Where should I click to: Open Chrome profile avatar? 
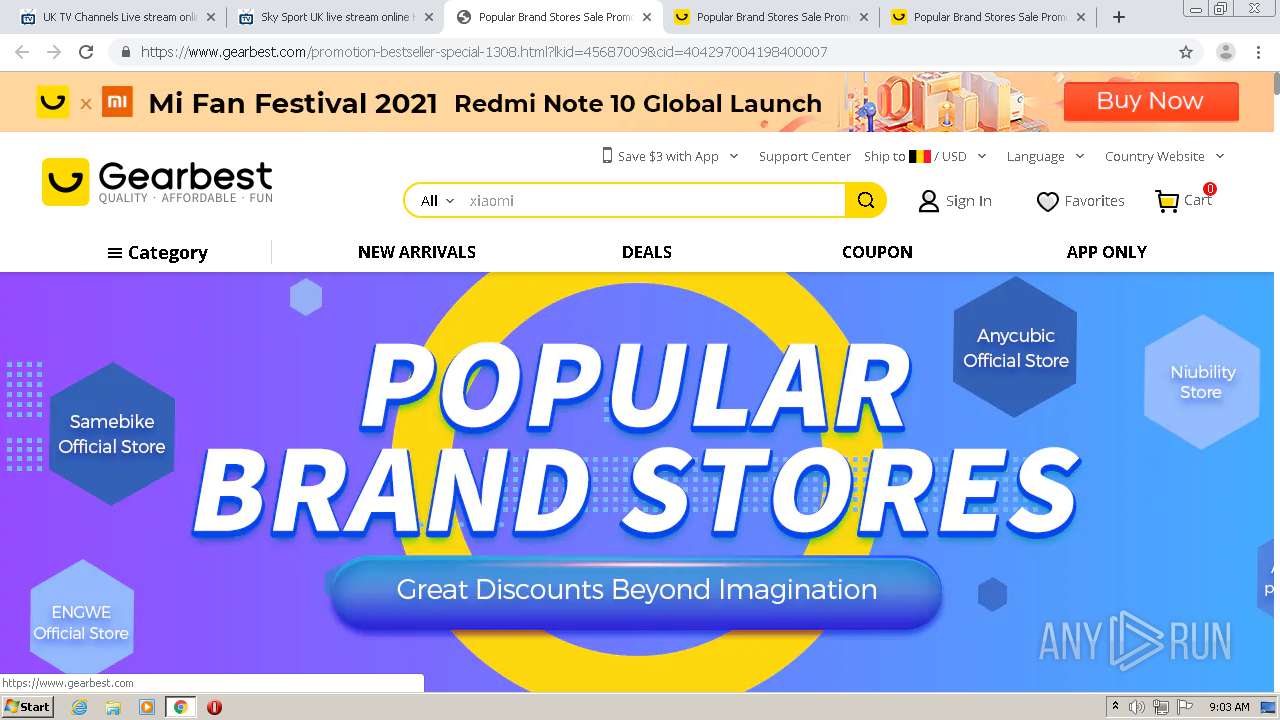1226,52
